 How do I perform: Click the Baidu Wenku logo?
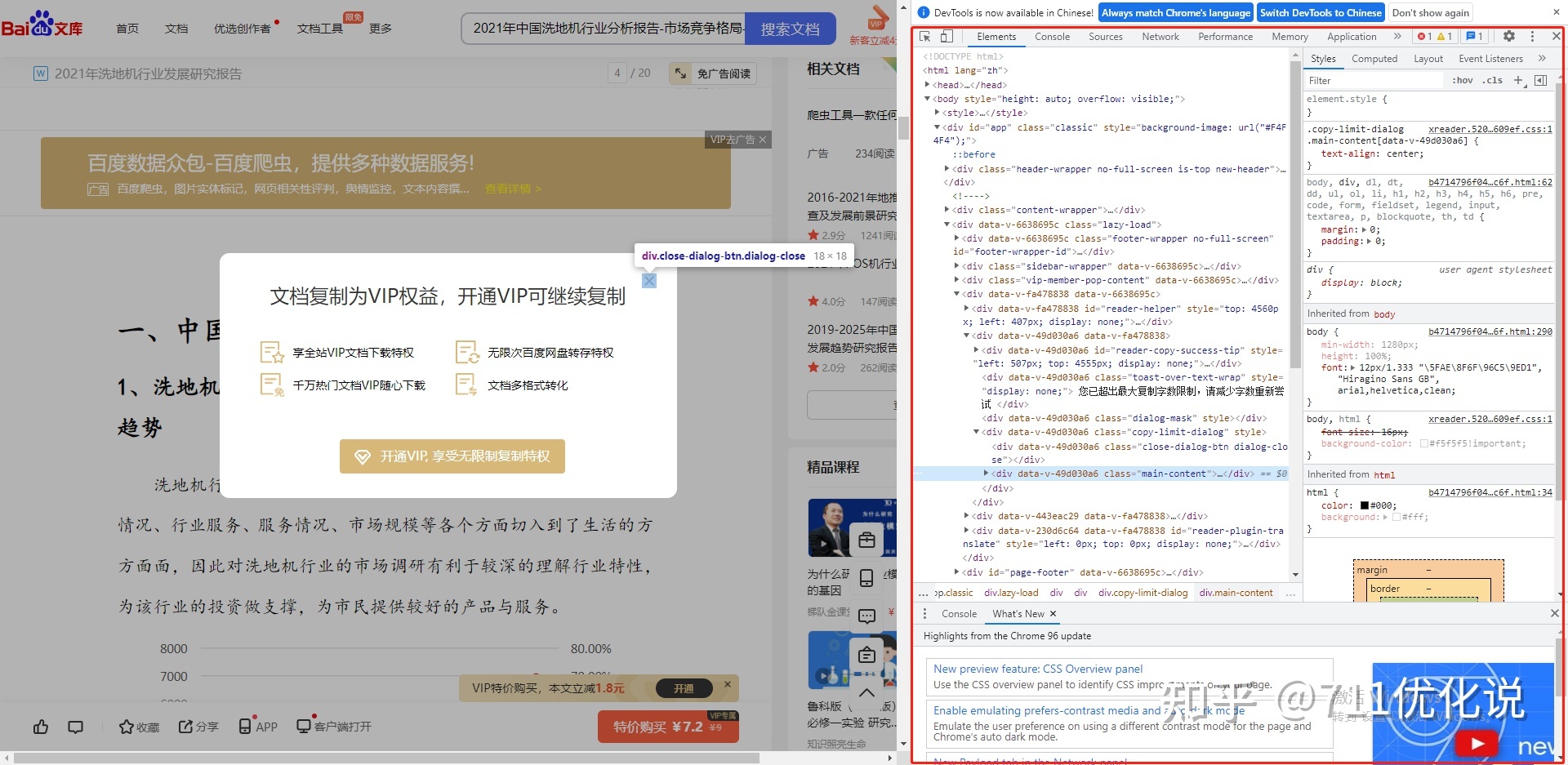tap(42, 24)
